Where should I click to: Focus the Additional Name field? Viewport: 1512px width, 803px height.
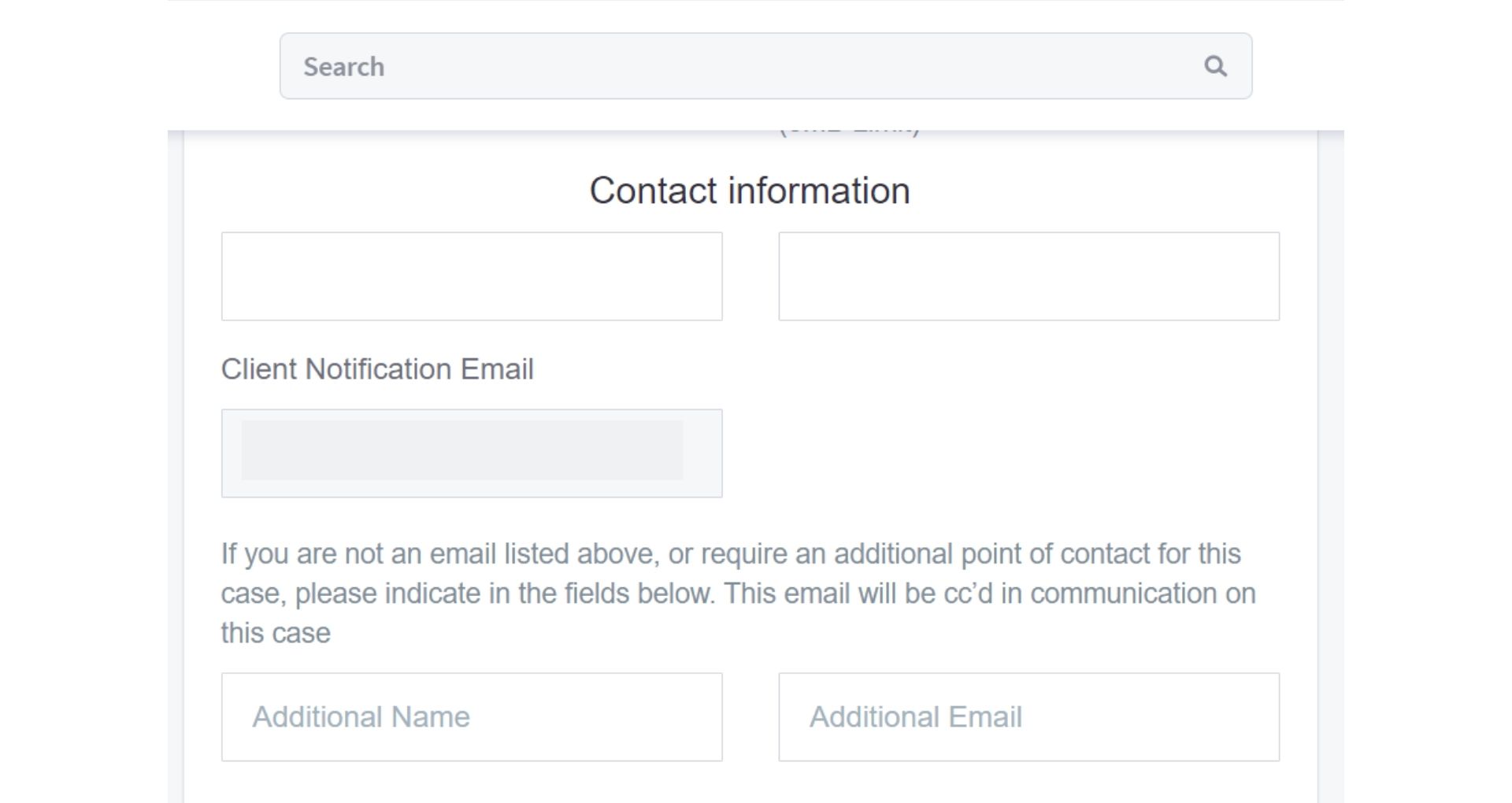click(471, 717)
